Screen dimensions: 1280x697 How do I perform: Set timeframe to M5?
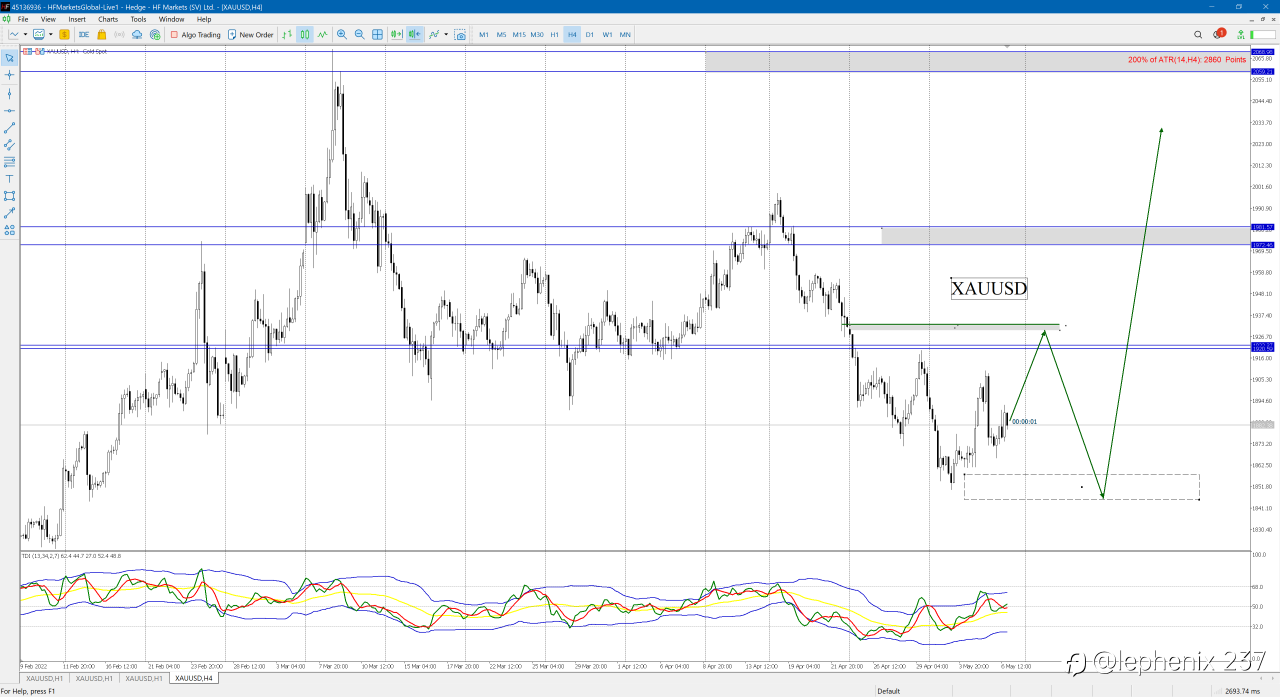(501, 34)
